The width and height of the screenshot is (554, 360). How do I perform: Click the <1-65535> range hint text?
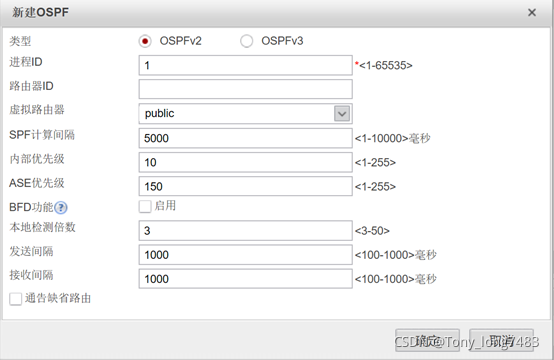pyautogui.click(x=386, y=65)
